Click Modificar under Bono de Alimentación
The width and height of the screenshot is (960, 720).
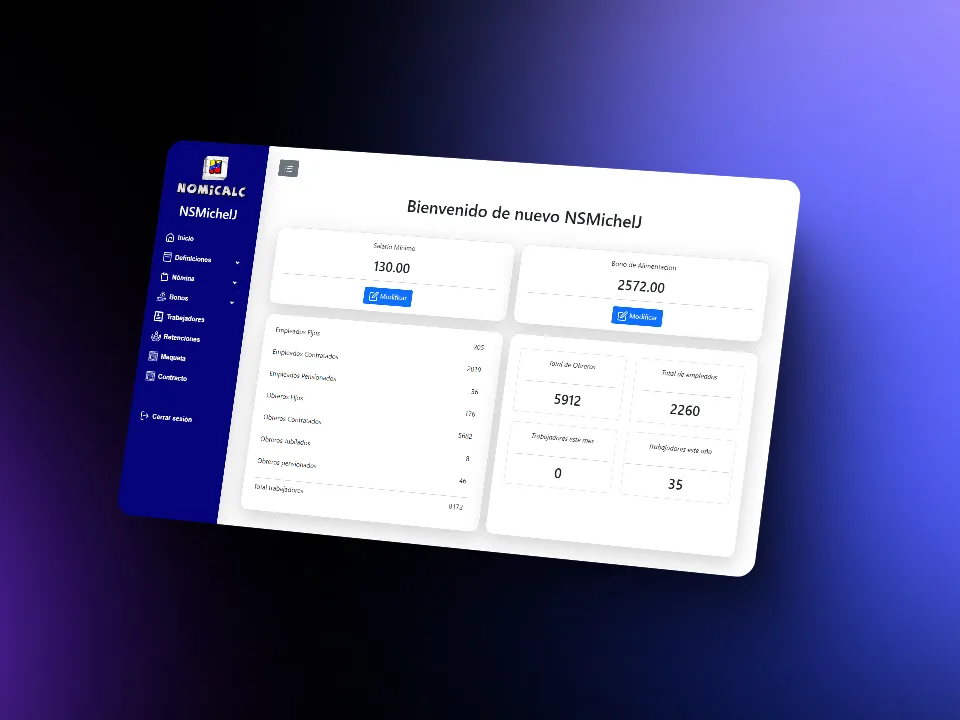coord(637,317)
